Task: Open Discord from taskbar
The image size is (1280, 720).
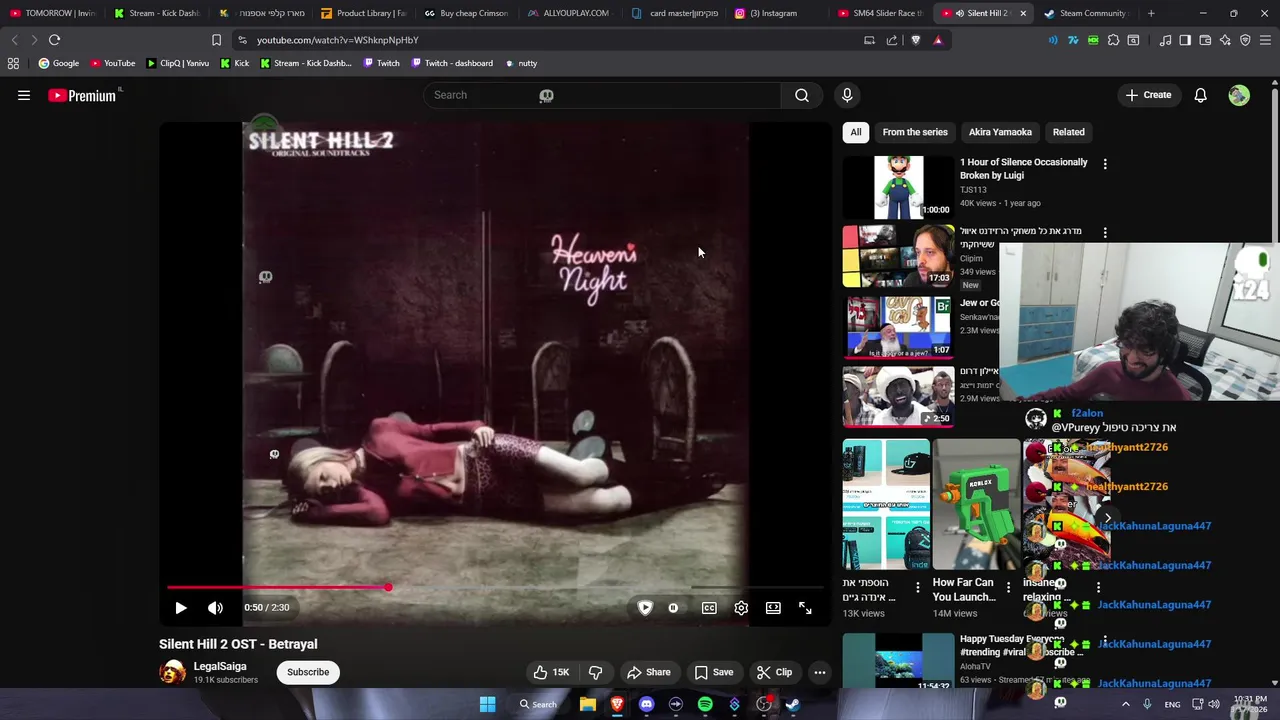Action: point(646,704)
